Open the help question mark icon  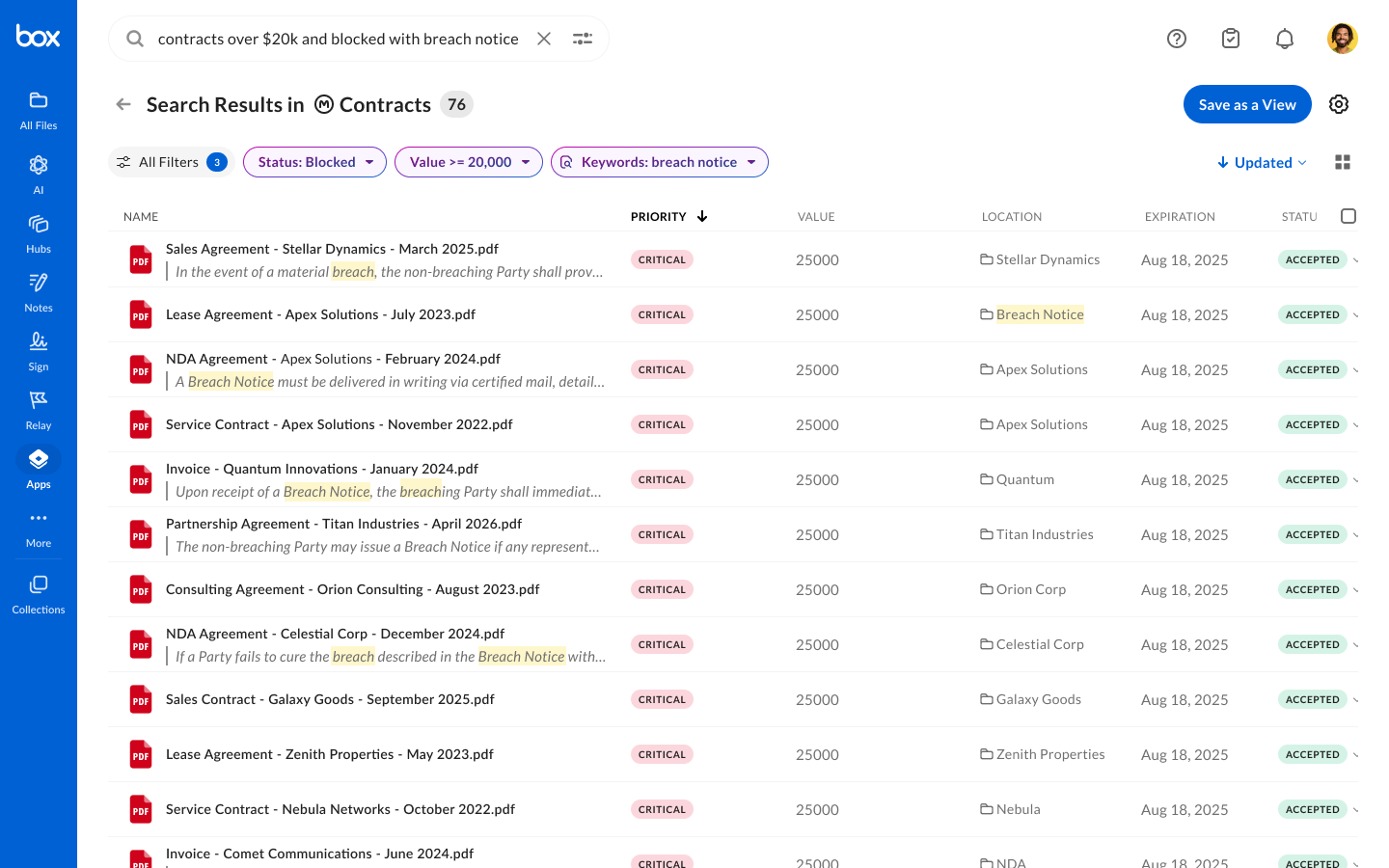(x=1177, y=39)
